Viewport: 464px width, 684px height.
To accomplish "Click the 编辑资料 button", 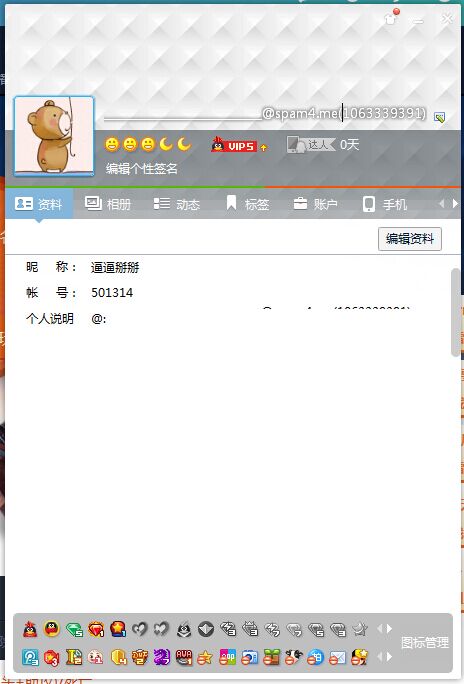I will [409, 239].
